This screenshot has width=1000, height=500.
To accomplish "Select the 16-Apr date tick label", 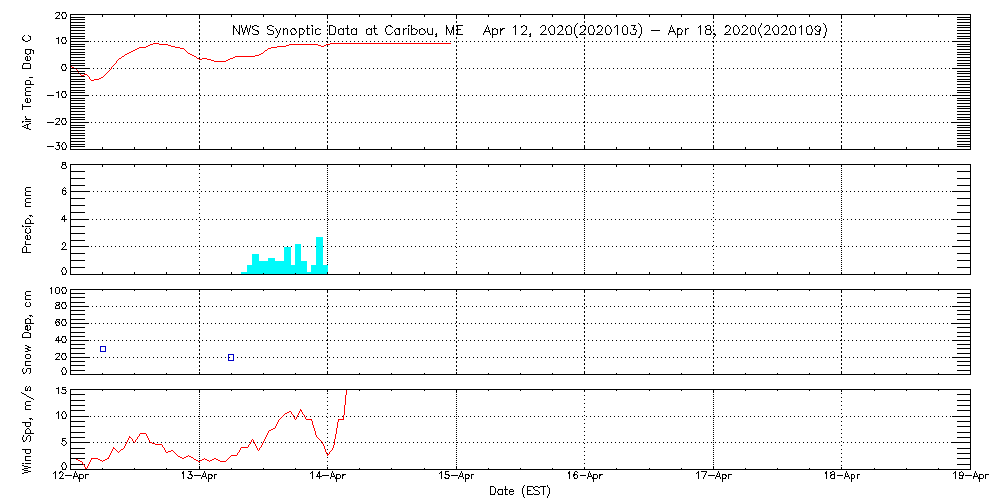I will point(585,477).
